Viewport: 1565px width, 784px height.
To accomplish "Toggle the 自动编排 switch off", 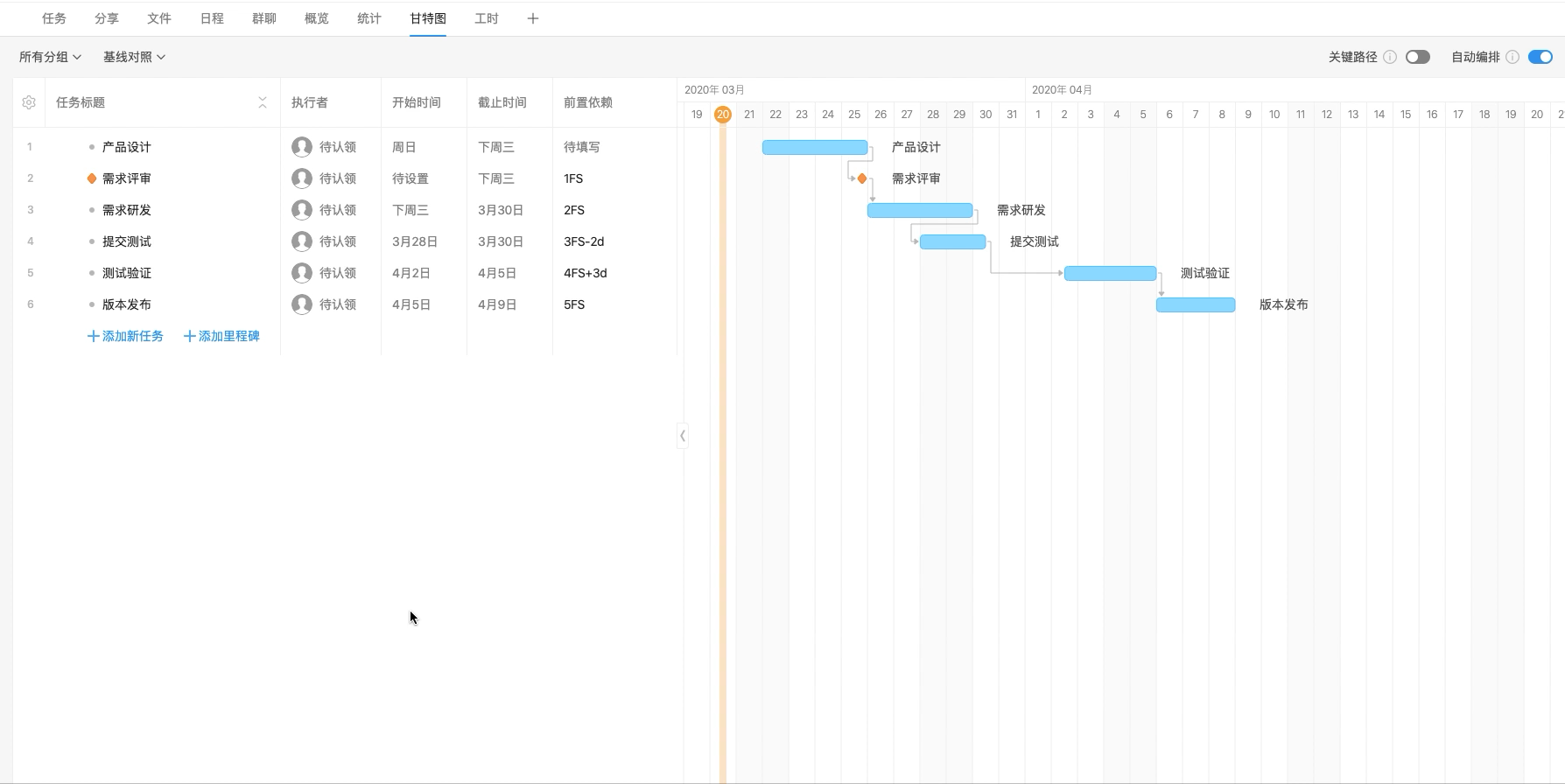I will 1540,57.
